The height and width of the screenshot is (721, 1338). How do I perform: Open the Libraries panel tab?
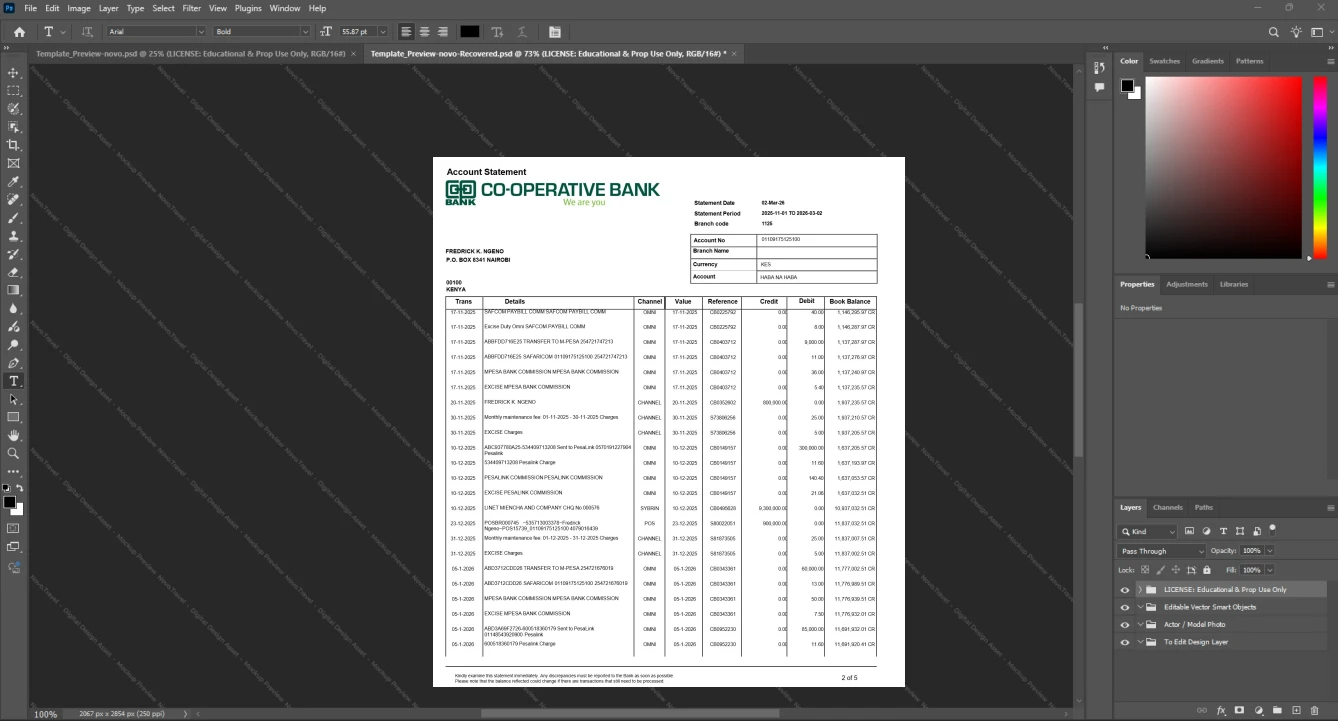[1234, 284]
